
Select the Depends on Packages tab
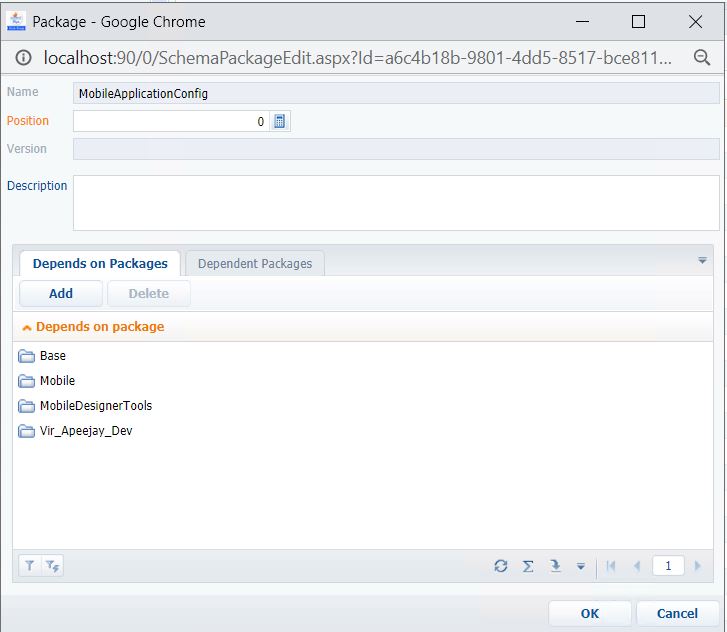pos(100,263)
